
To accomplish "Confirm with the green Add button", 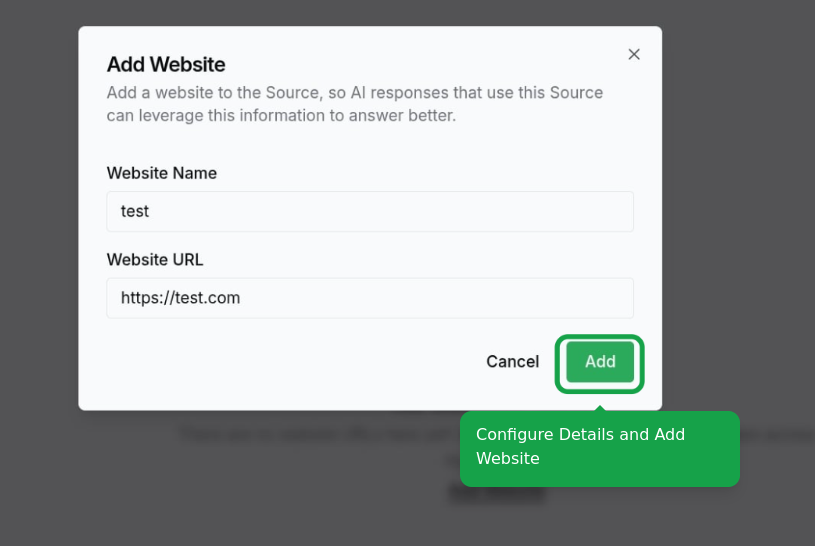I will tap(600, 361).
